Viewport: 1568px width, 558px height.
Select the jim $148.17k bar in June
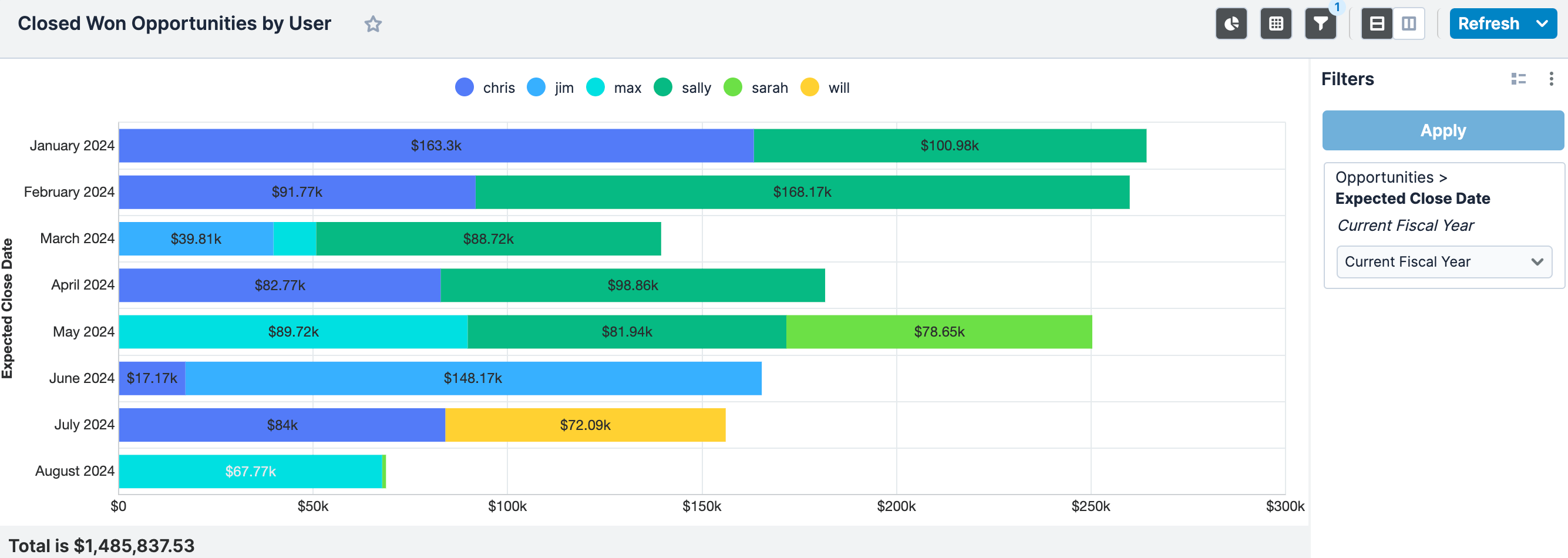472,378
